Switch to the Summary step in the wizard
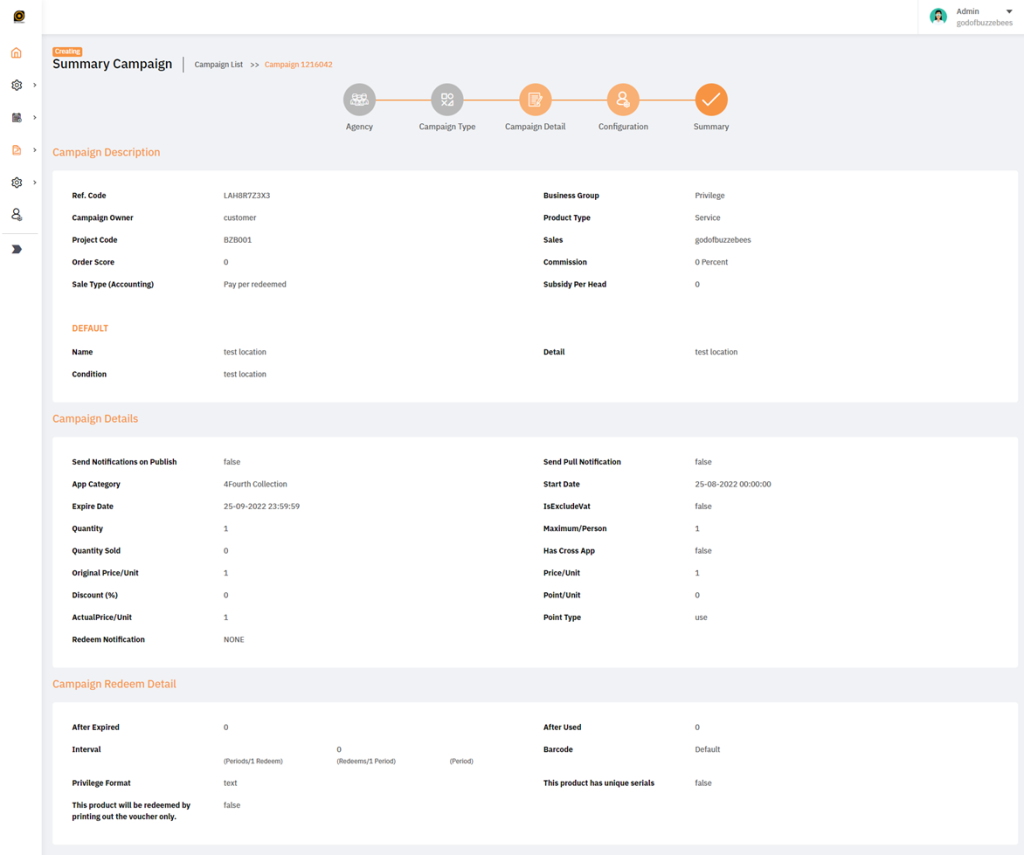The height and width of the screenshot is (855, 1024). coord(711,99)
